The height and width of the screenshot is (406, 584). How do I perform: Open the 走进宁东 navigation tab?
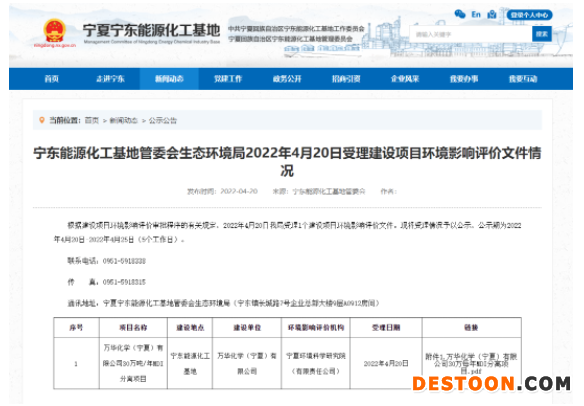(110, 79)
